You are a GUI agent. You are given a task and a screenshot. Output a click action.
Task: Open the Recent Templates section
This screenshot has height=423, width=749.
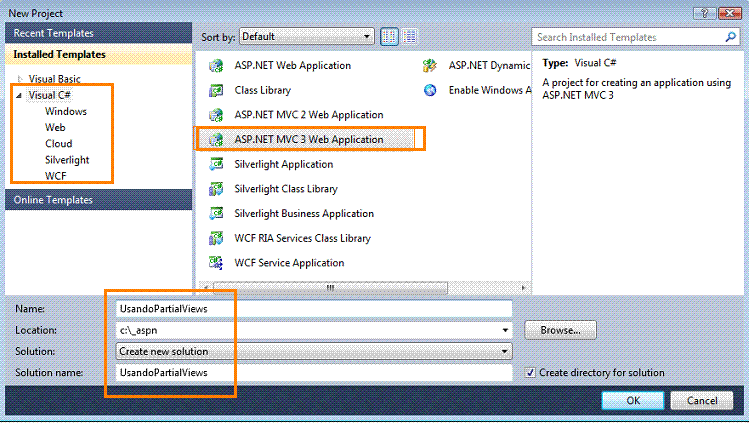(x=98, y=33)
